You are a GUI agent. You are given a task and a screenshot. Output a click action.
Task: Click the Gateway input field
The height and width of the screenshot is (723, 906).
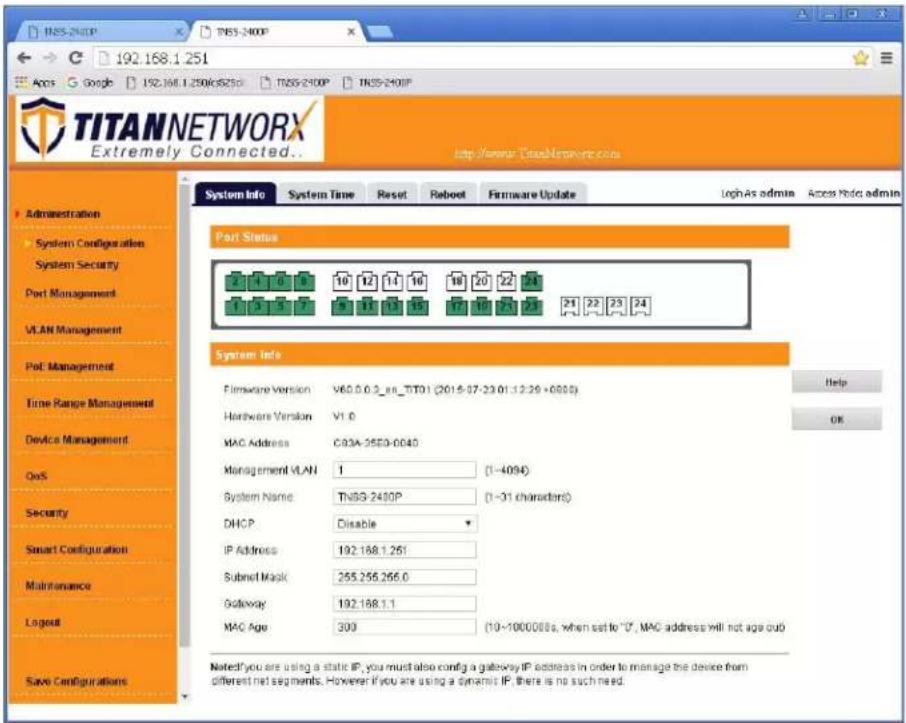pos(404,603)
